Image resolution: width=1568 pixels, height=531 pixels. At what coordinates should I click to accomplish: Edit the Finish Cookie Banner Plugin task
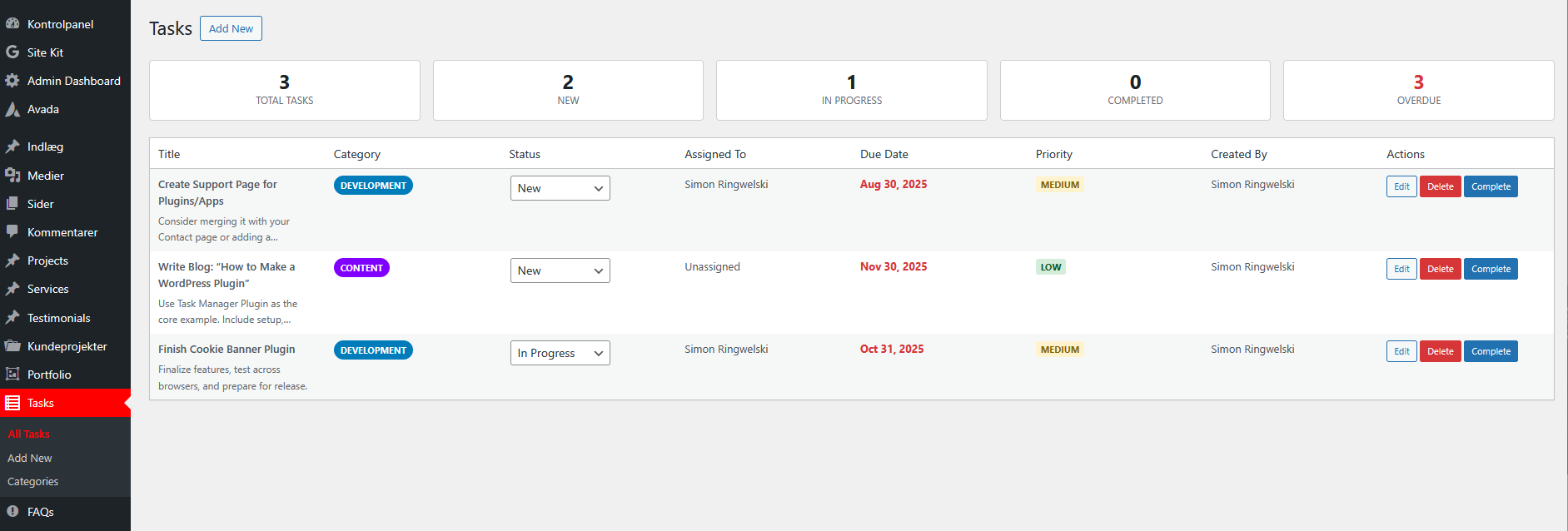[1401, 351]
